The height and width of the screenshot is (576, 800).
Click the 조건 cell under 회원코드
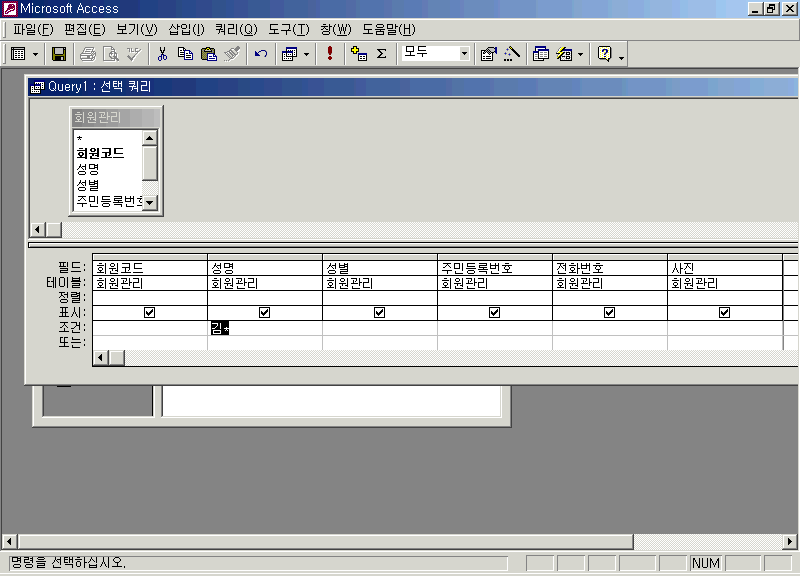pos(150,328)
